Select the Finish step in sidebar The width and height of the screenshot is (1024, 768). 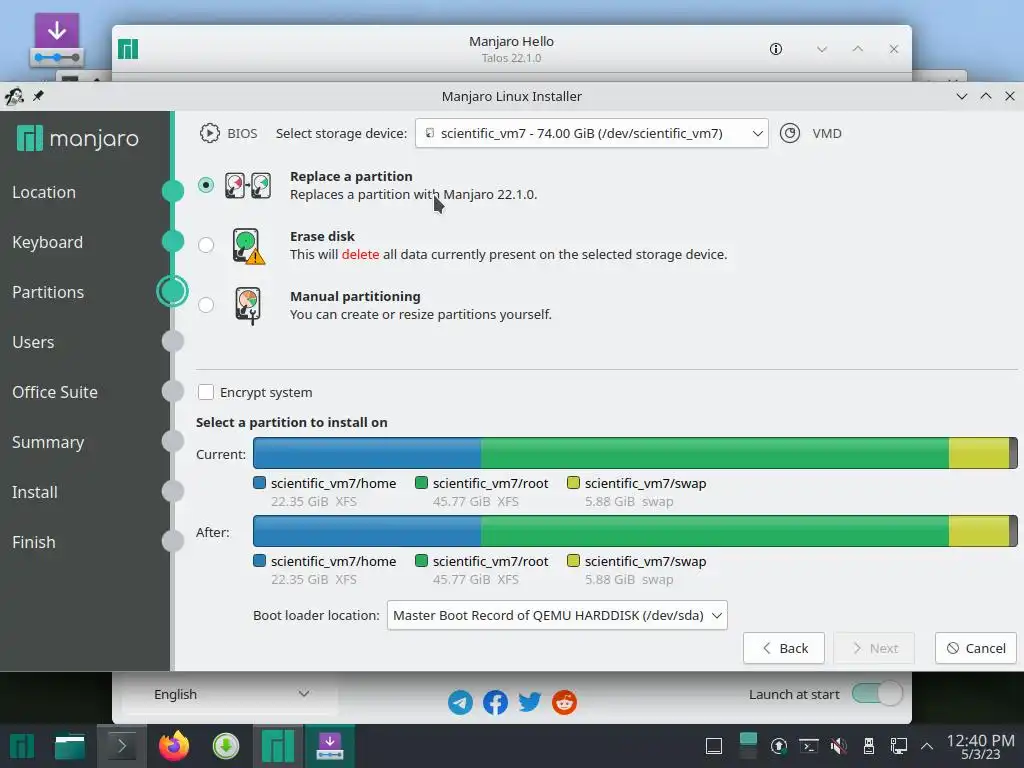click(34, 542)
